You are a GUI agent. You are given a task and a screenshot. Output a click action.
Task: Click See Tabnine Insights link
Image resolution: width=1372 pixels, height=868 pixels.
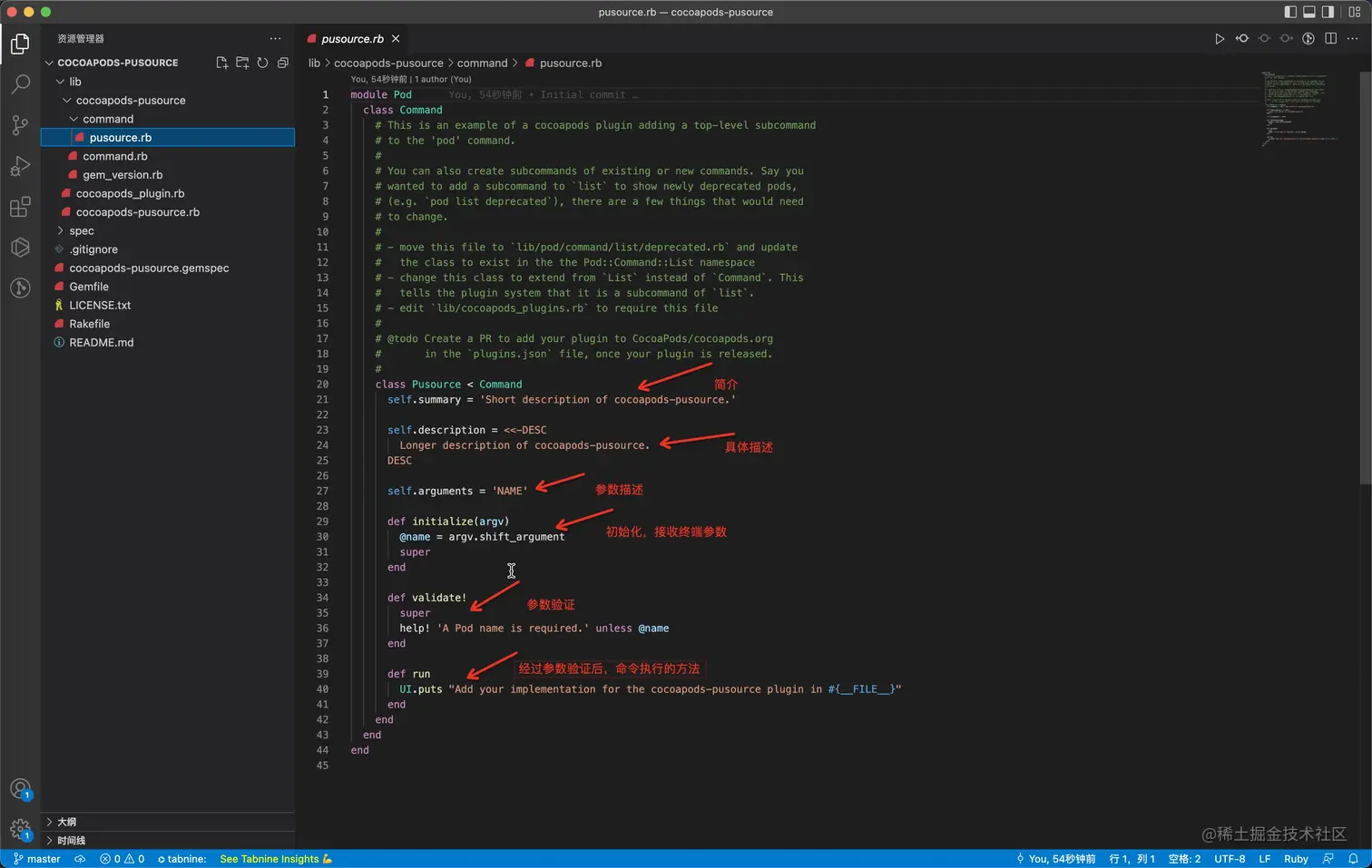pos(276,859)
